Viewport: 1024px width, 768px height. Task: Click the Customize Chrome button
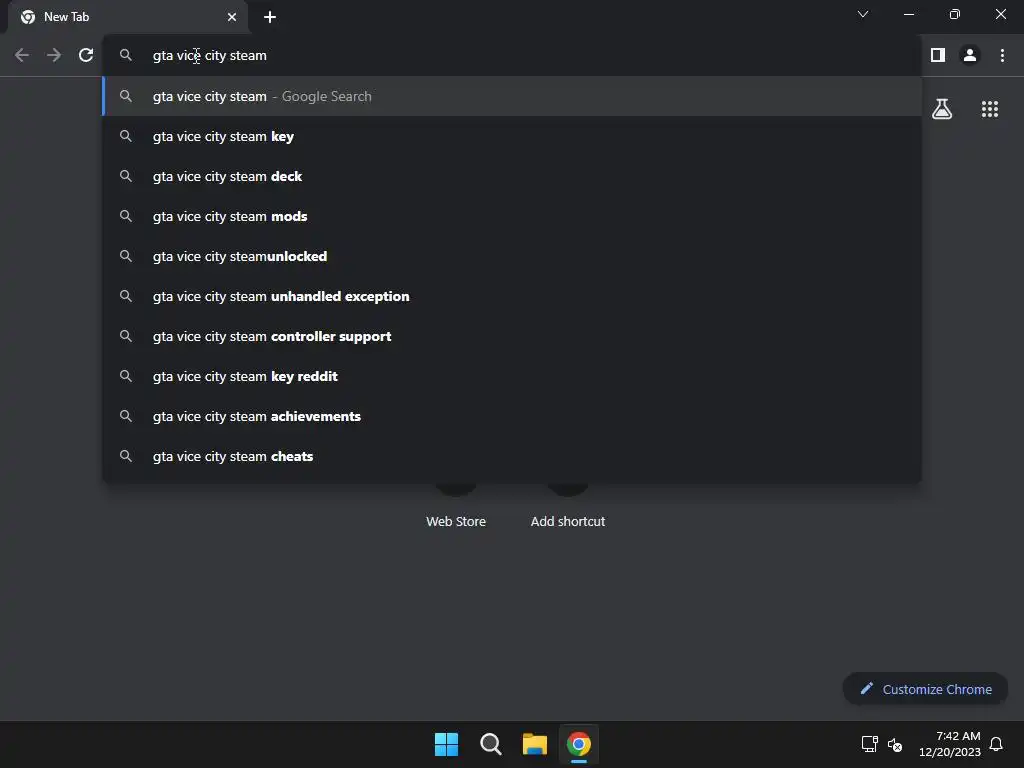click(925, 689)
